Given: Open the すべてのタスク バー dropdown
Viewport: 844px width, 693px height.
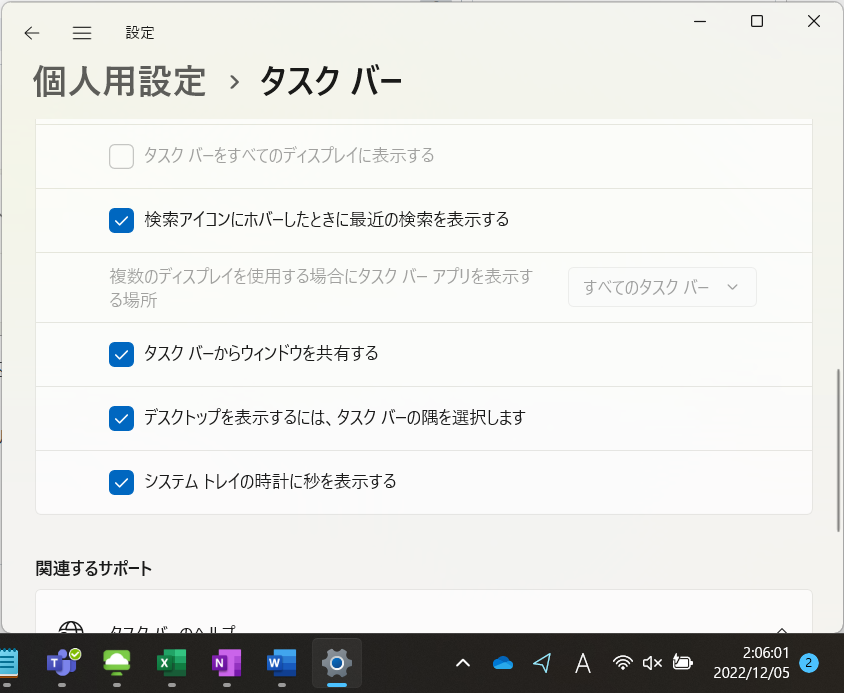Looking at the screenshot, I should (662, 287).
